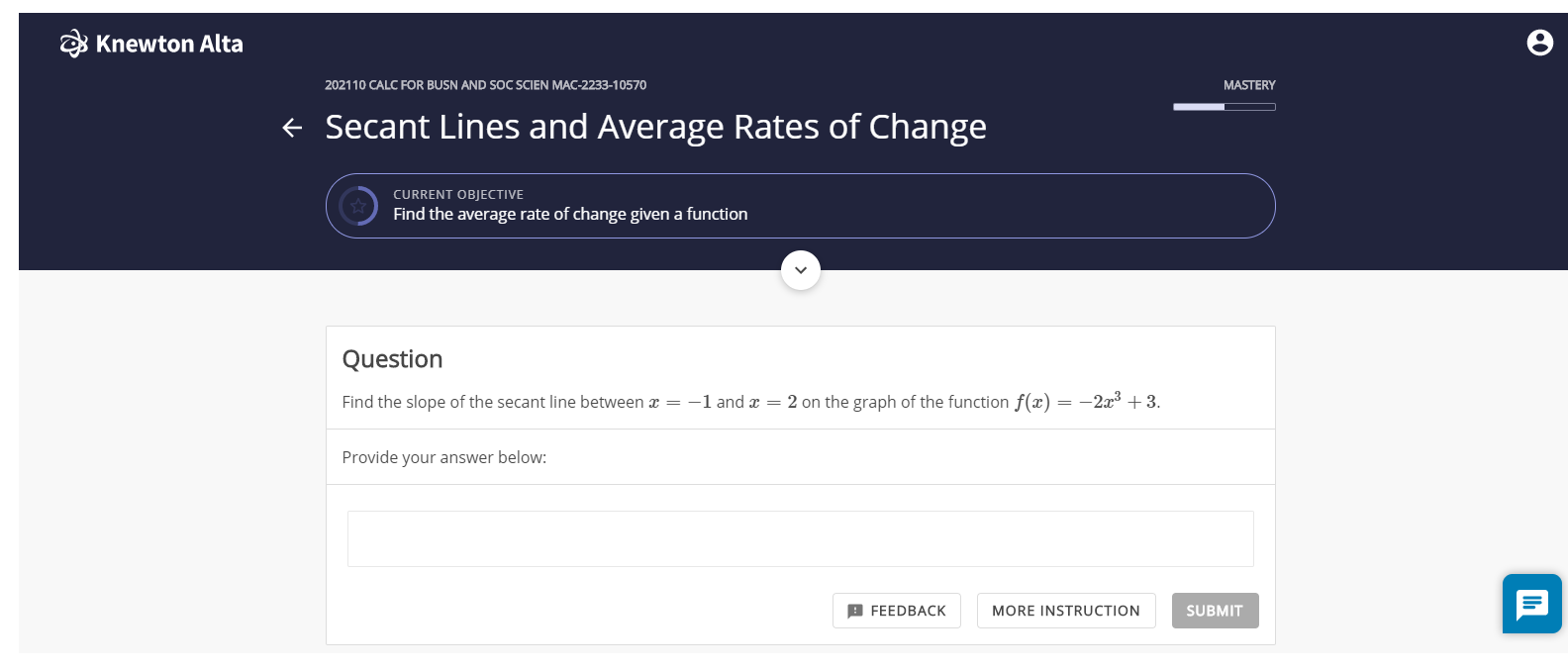Go back using the left arrow icon

click(x=292, y=128)
